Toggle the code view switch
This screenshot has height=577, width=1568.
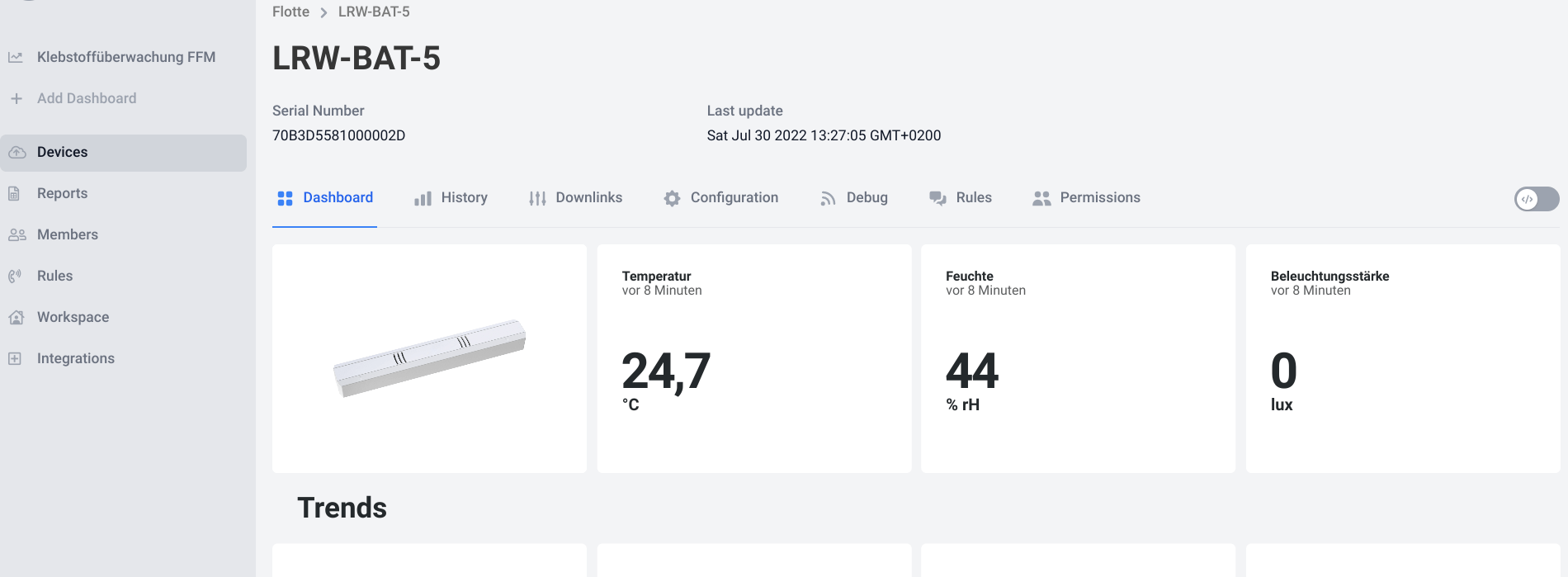1536,199
